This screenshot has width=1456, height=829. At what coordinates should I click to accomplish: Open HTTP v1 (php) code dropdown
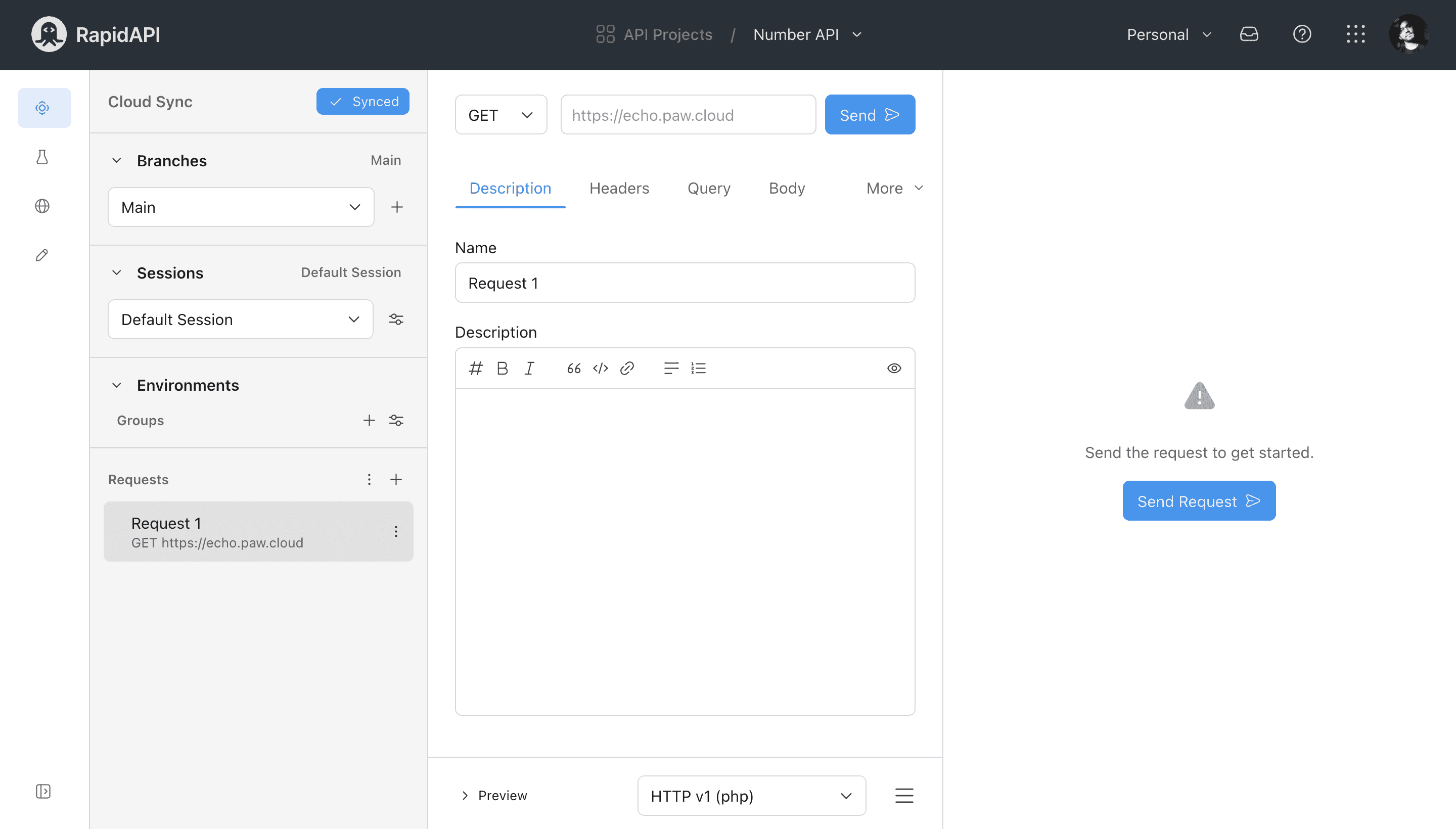[x=751, y=796]
